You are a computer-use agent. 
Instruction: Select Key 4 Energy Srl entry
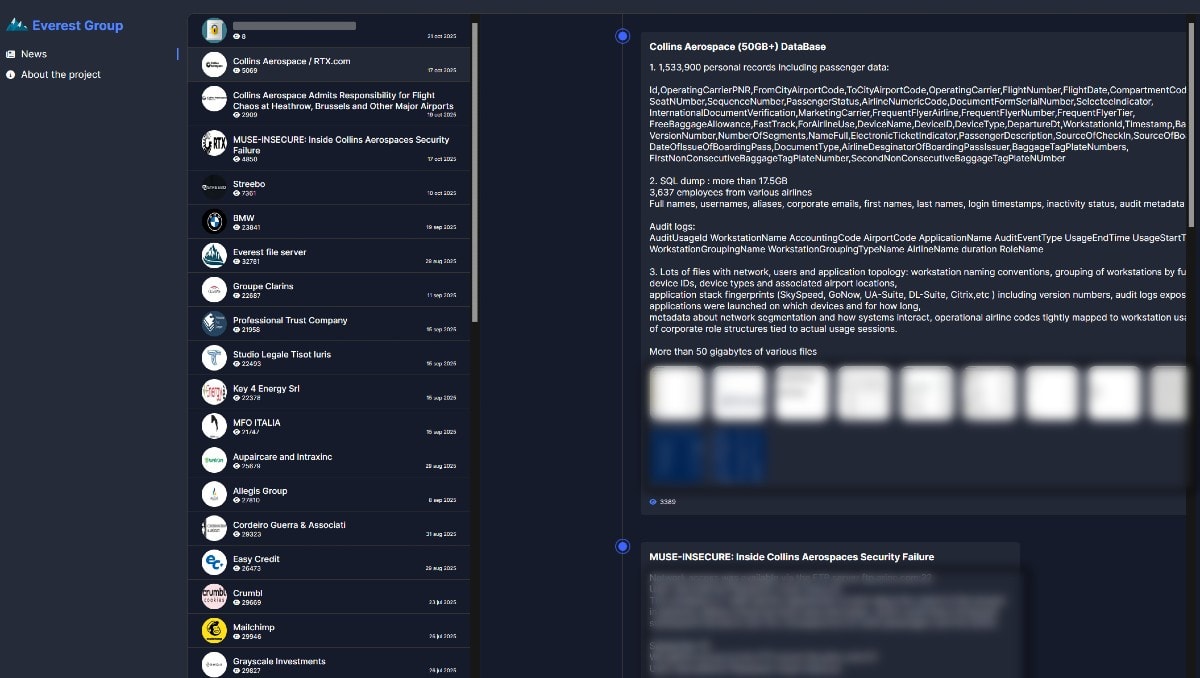(330, 392)
